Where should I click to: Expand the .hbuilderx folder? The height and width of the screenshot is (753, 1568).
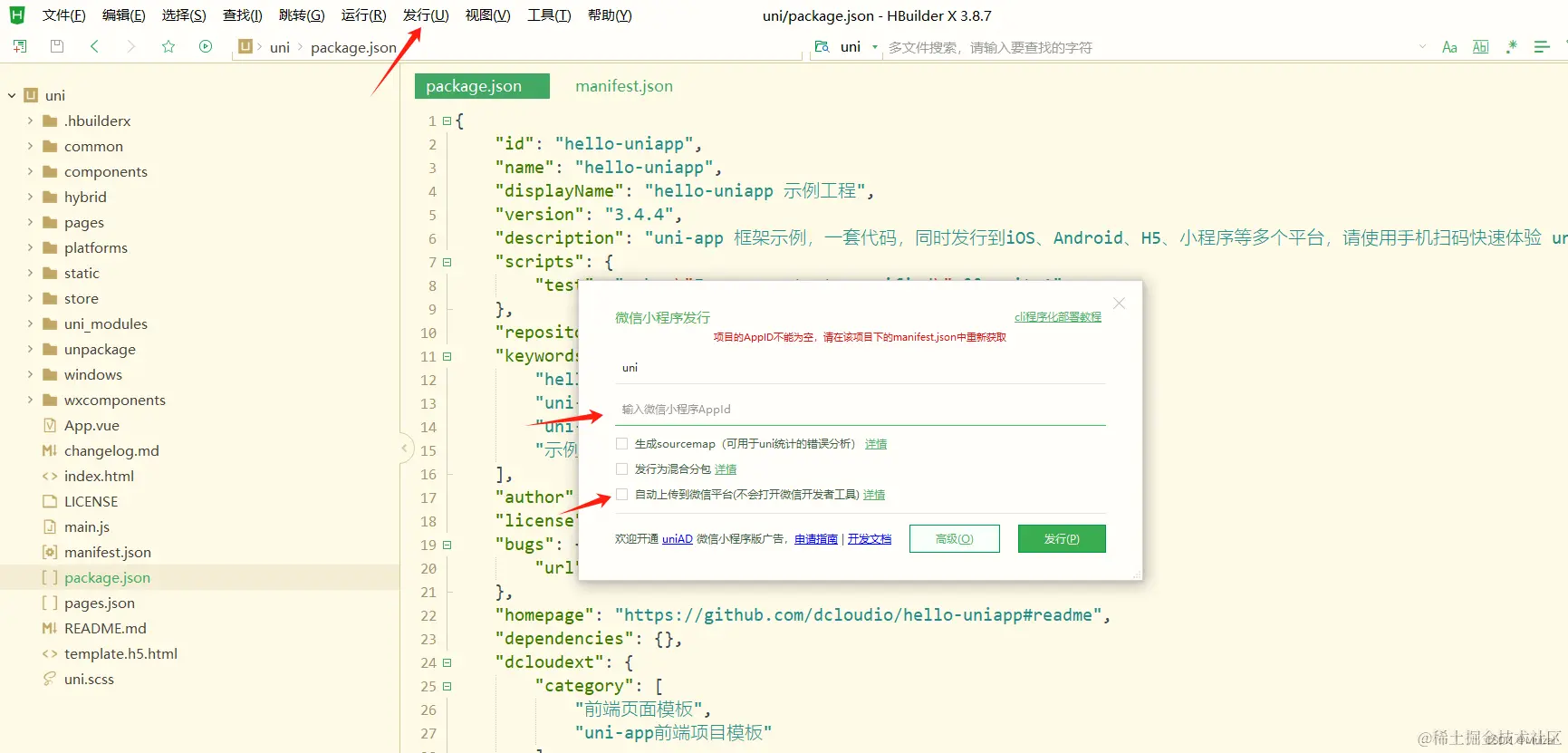coord(30,121)
